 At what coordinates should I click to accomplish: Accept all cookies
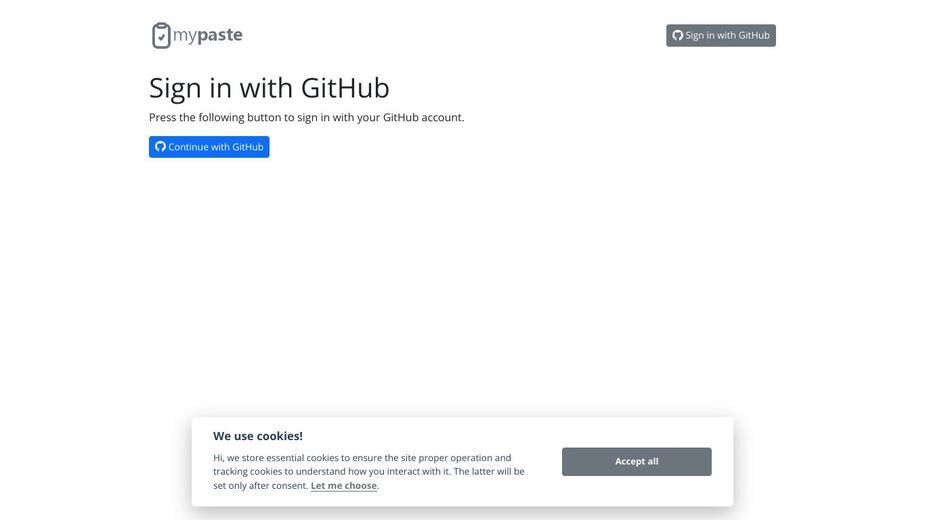637,462
